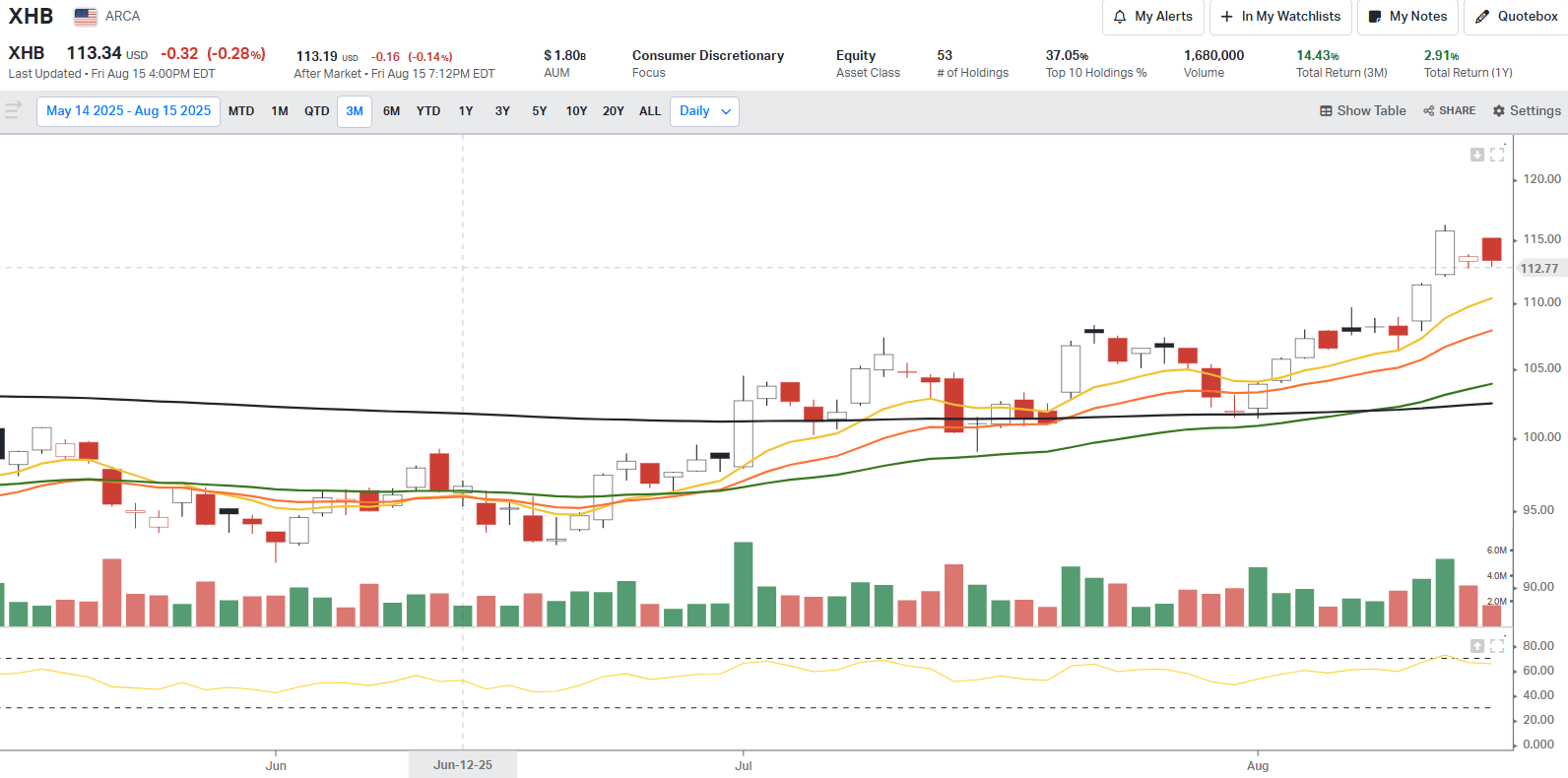Click the 14.43% Total Return (3M) value
This screenshot has height=778, width=1568.
pyautogui.click(x=1318, y=56)
